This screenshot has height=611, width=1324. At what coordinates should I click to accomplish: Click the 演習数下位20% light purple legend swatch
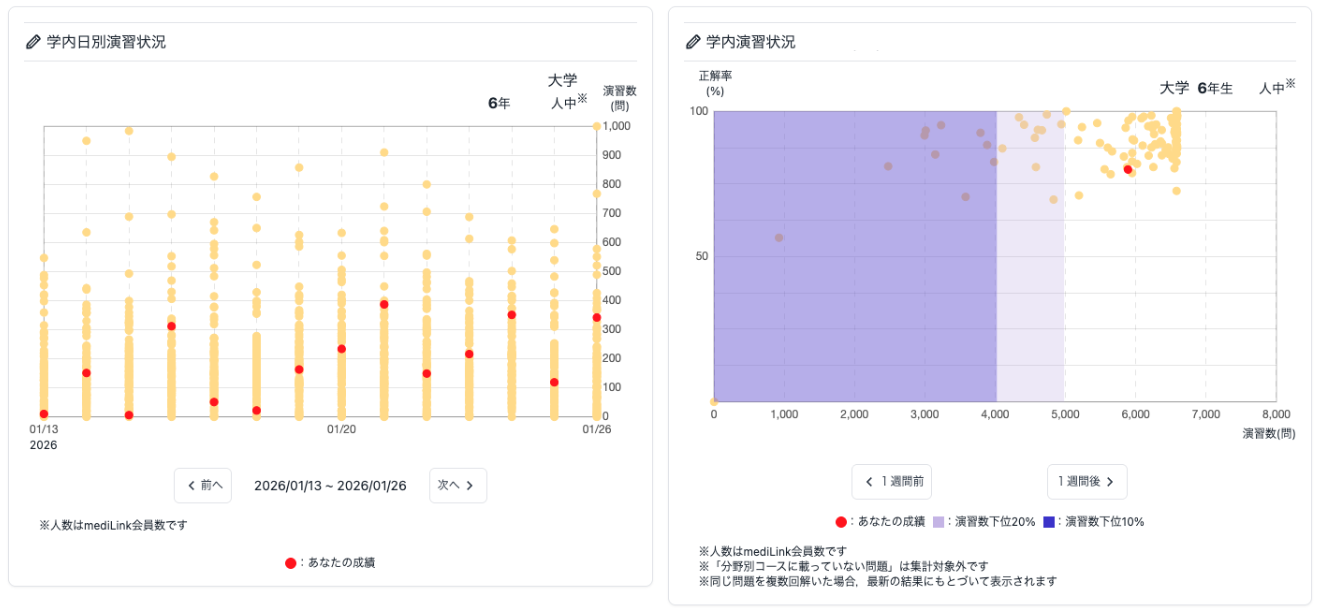938,522
